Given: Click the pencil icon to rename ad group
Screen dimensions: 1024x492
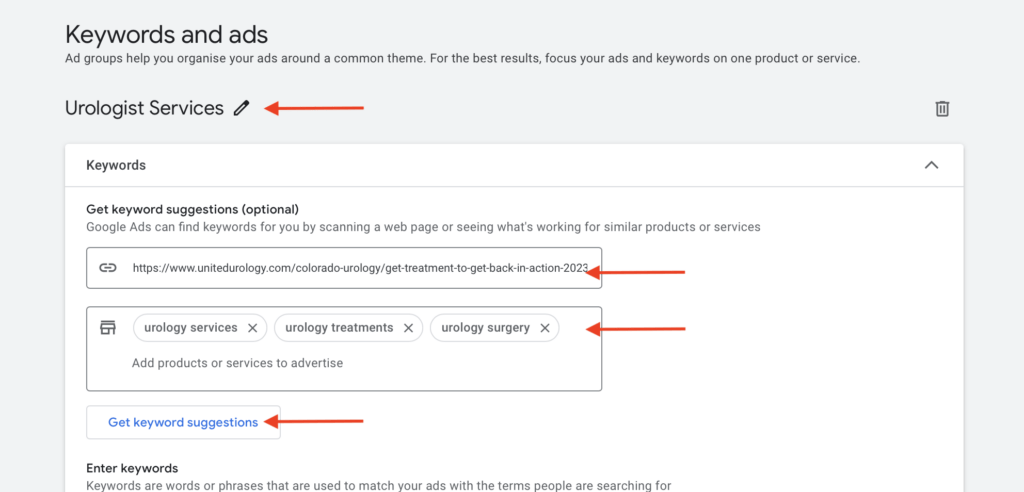Looking at the screenshot, I should tap(241, 108).
